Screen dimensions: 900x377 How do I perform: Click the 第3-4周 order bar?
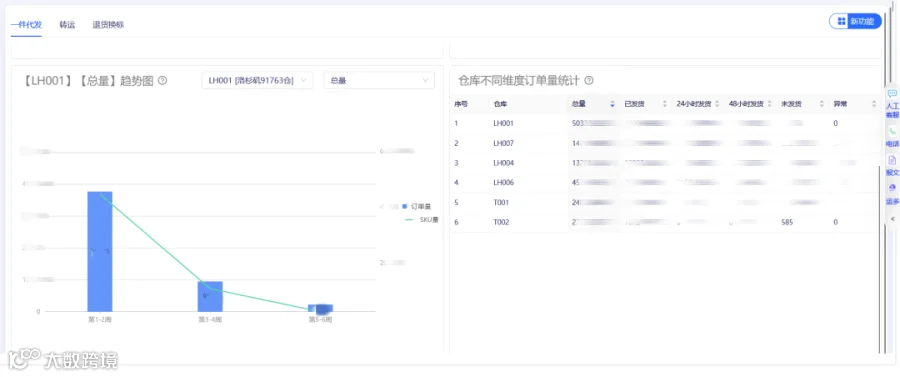pos(210,297)
